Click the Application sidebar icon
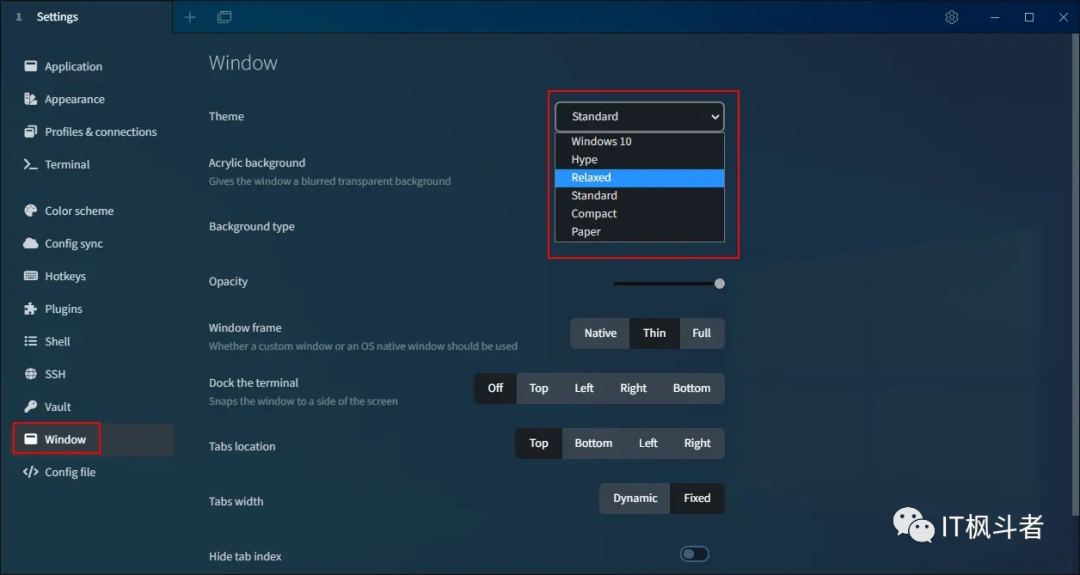 coord(30,66)
